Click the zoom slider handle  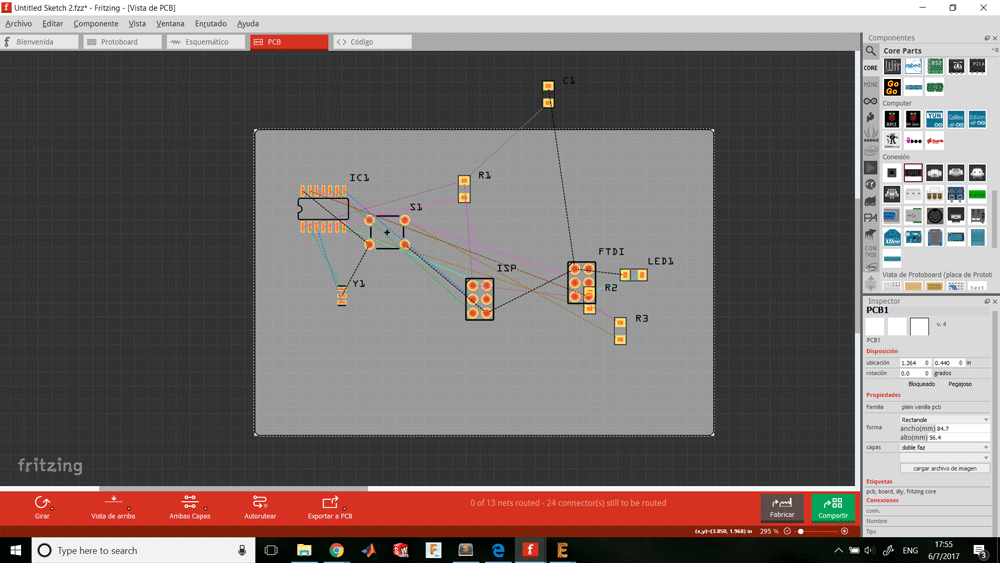pos(801,530)
